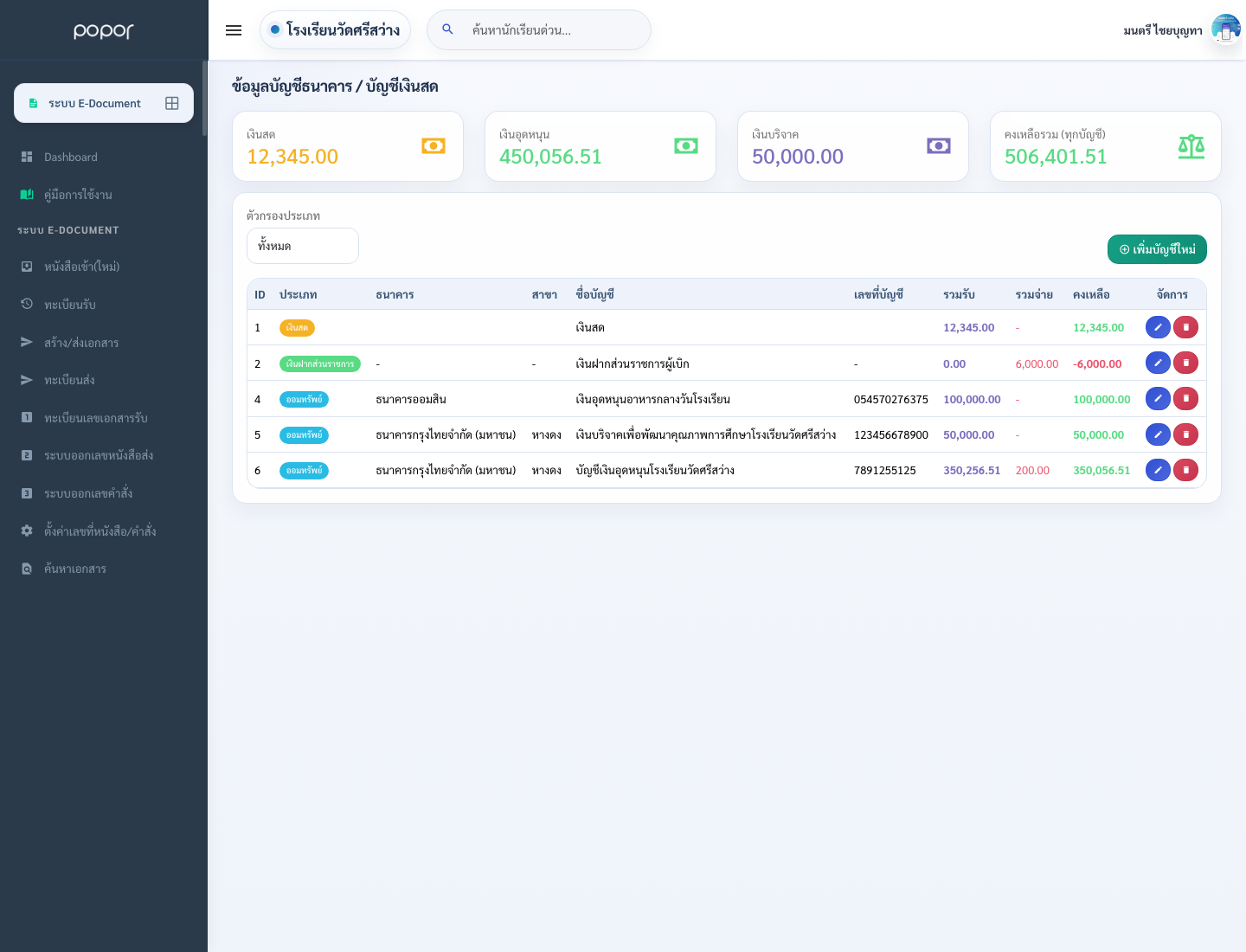Delete account 123456678900 row
This screenshot has width=1246, height=952.
click(x=1185, y=434)
